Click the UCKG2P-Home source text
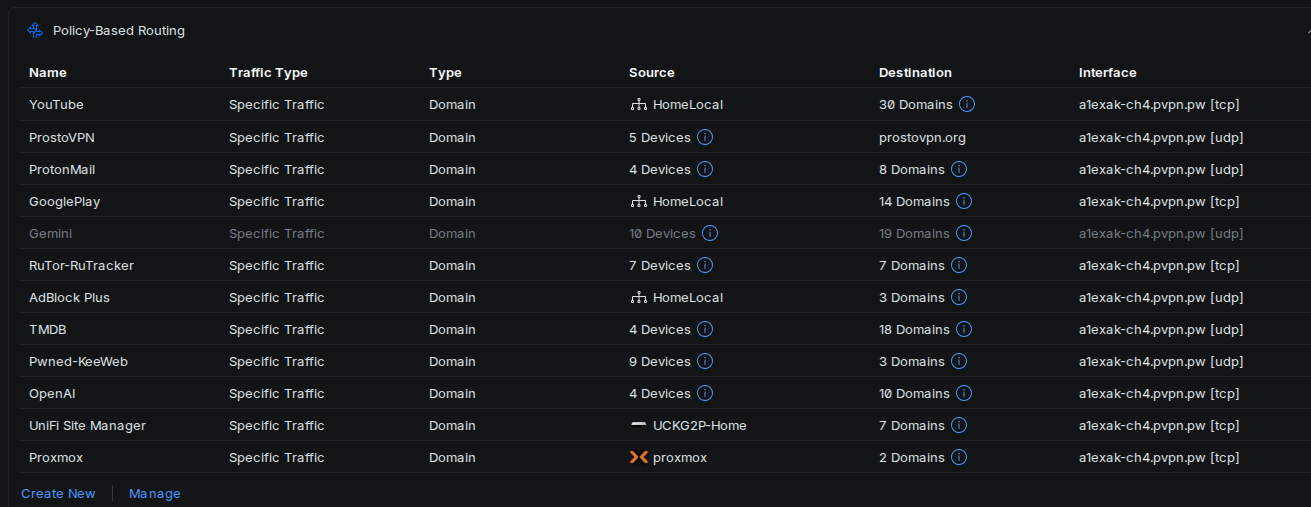The height and width of the screenshot is (507, 1311). (700, 425)
